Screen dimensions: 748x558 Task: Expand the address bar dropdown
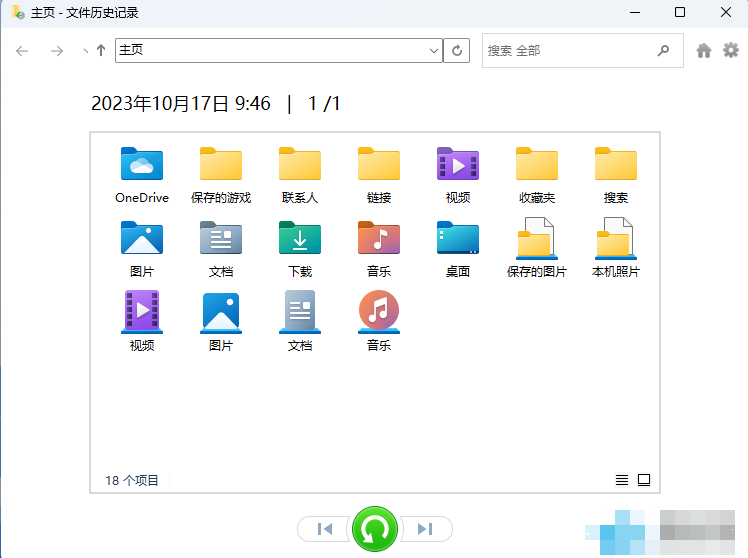434,50
